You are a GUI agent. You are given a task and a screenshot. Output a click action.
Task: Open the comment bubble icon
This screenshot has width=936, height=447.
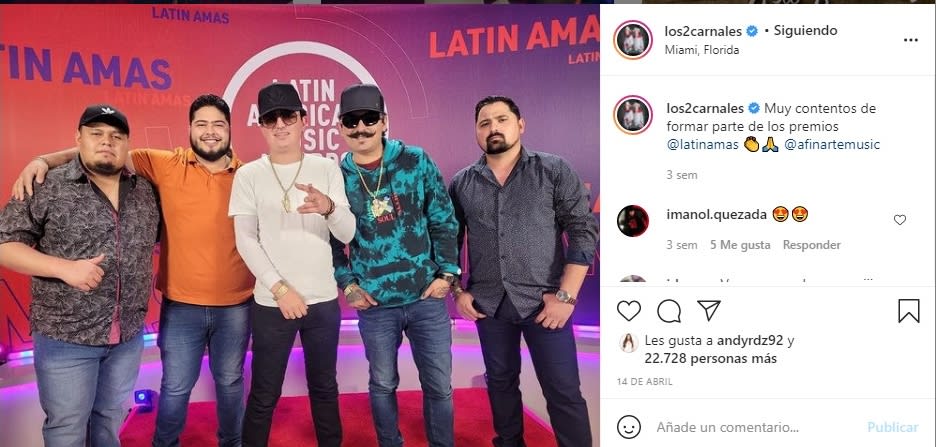tap(669, 311)
